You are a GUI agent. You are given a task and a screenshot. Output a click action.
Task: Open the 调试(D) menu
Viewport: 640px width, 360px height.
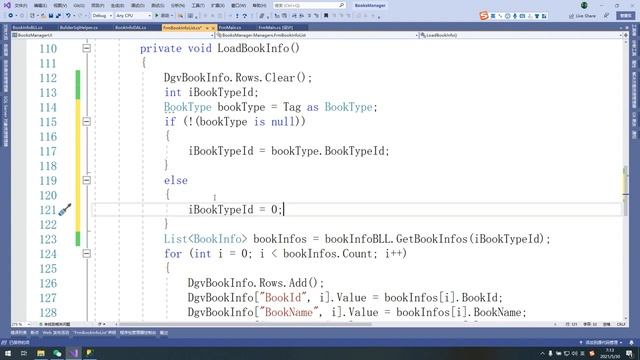[138, 6]
